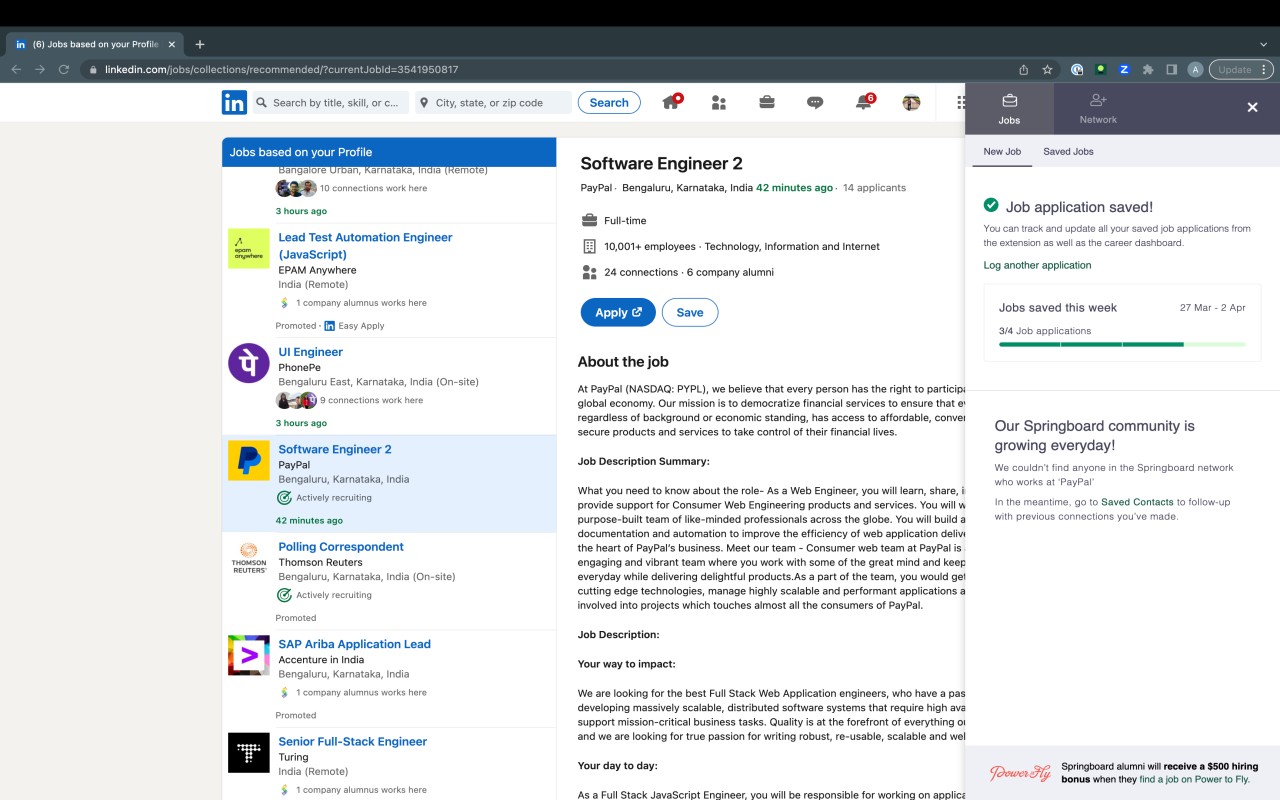Image resolution: width=1280 pixels, height=800 pixels.
Task: Follow the Saved Contacts link
Action: pos(1137,501)
